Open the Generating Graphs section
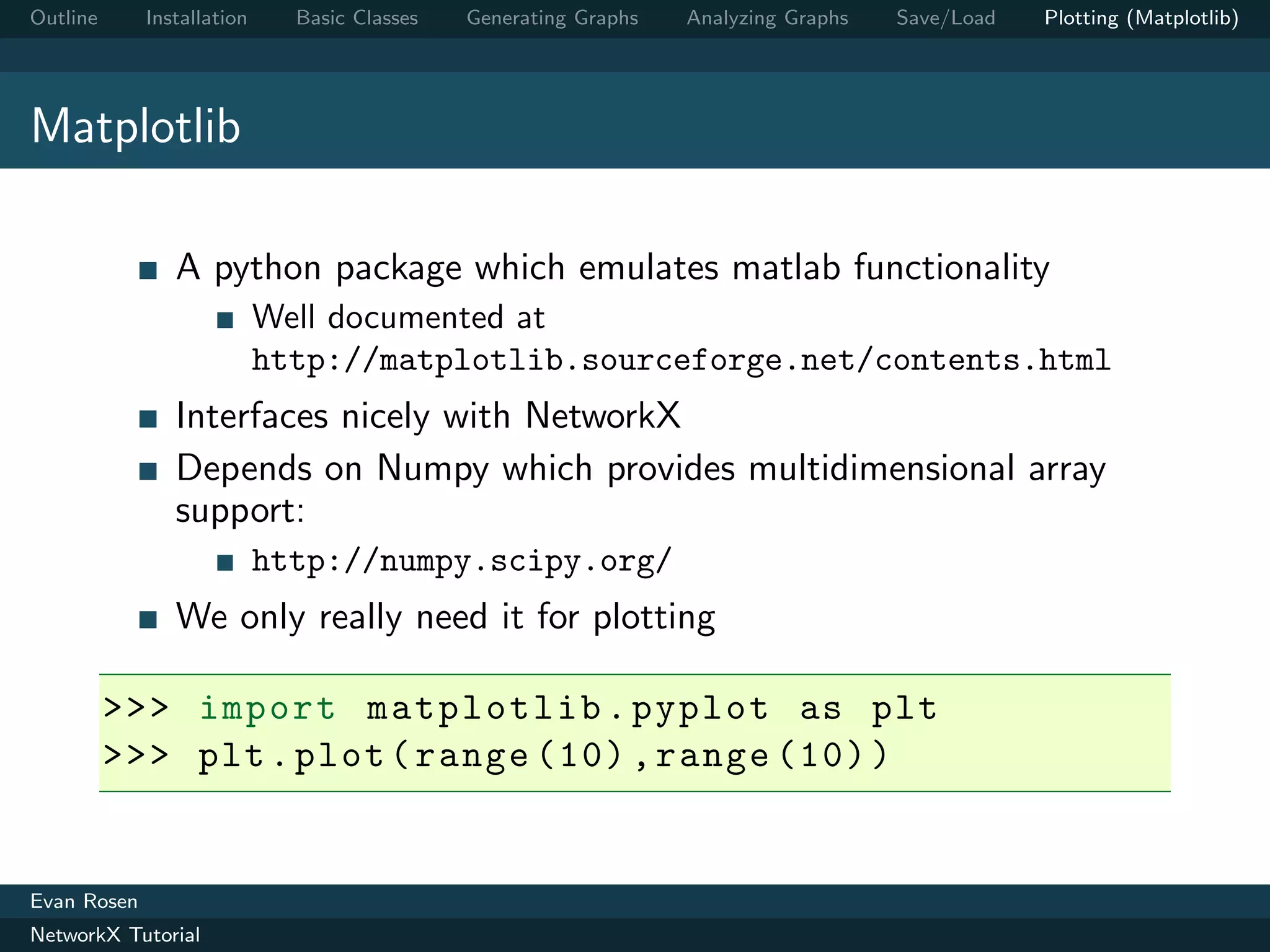Image resolution: width=1270 pixels, height=952 pixels. (553, 18)
